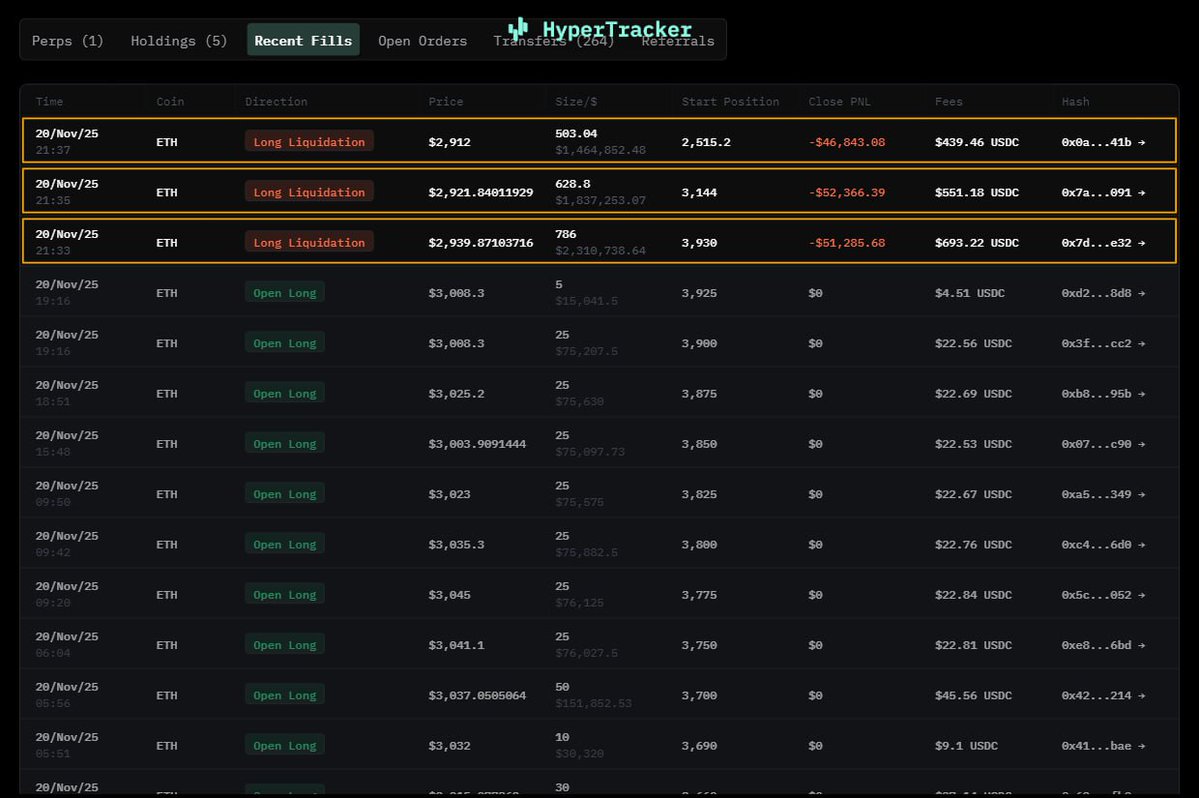Open hash link 0xa5...349
Screen dimensions: 1199x798
[1103, 494]
